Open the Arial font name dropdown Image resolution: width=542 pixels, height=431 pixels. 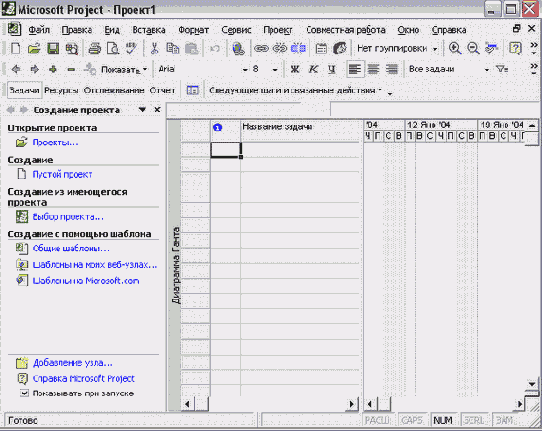coord(245,70)
